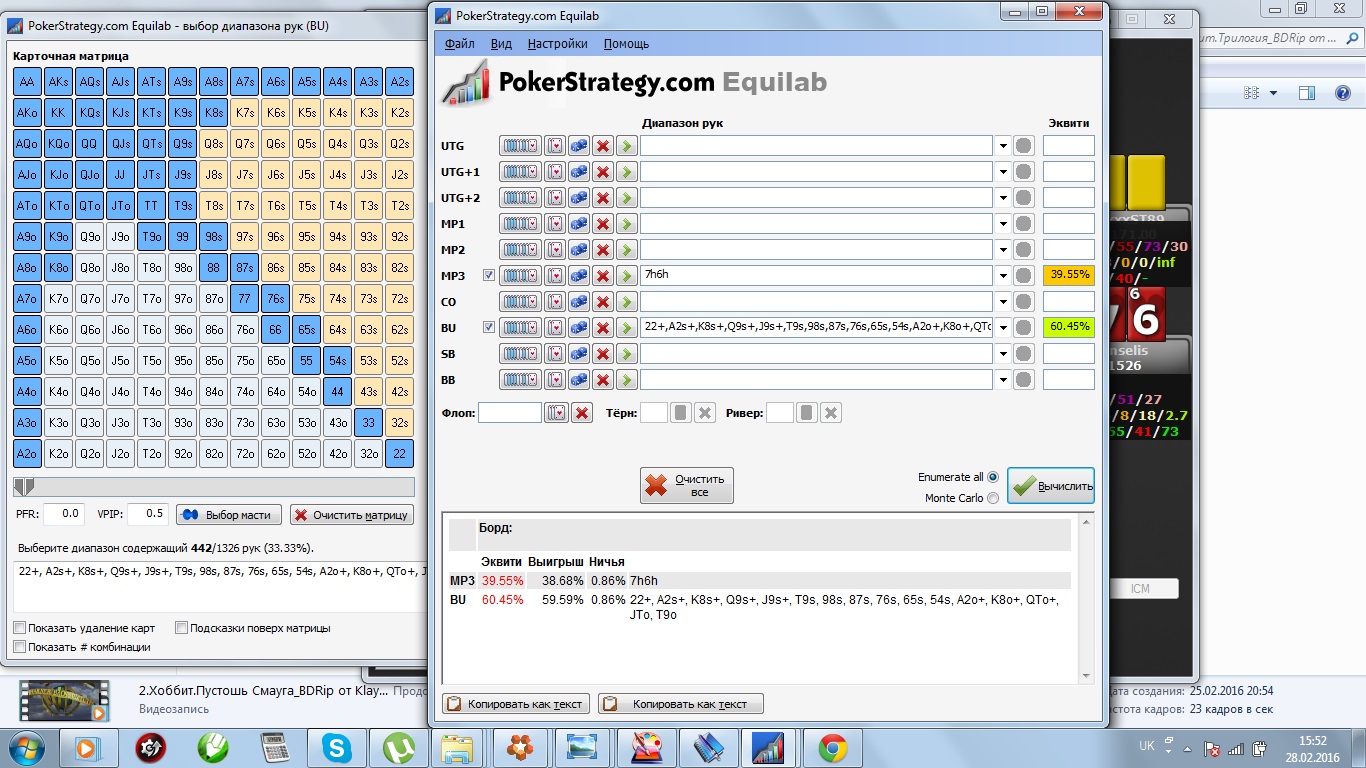Click the Выбор масти button
This screenshot has height=768, width=1366.
click(229, 514)
